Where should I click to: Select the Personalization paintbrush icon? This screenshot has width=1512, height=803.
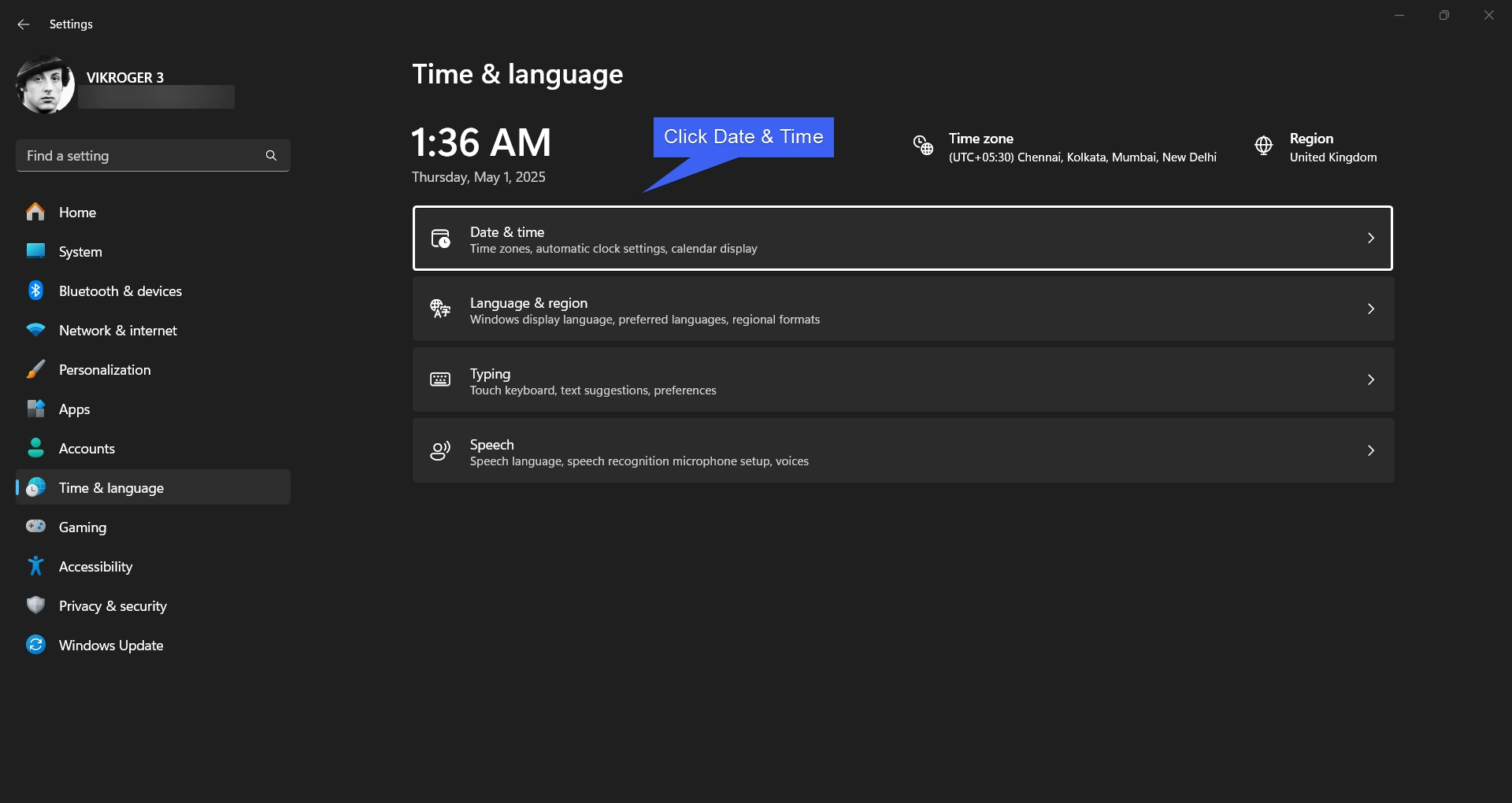pyautogui.click(x=35, y=369)
